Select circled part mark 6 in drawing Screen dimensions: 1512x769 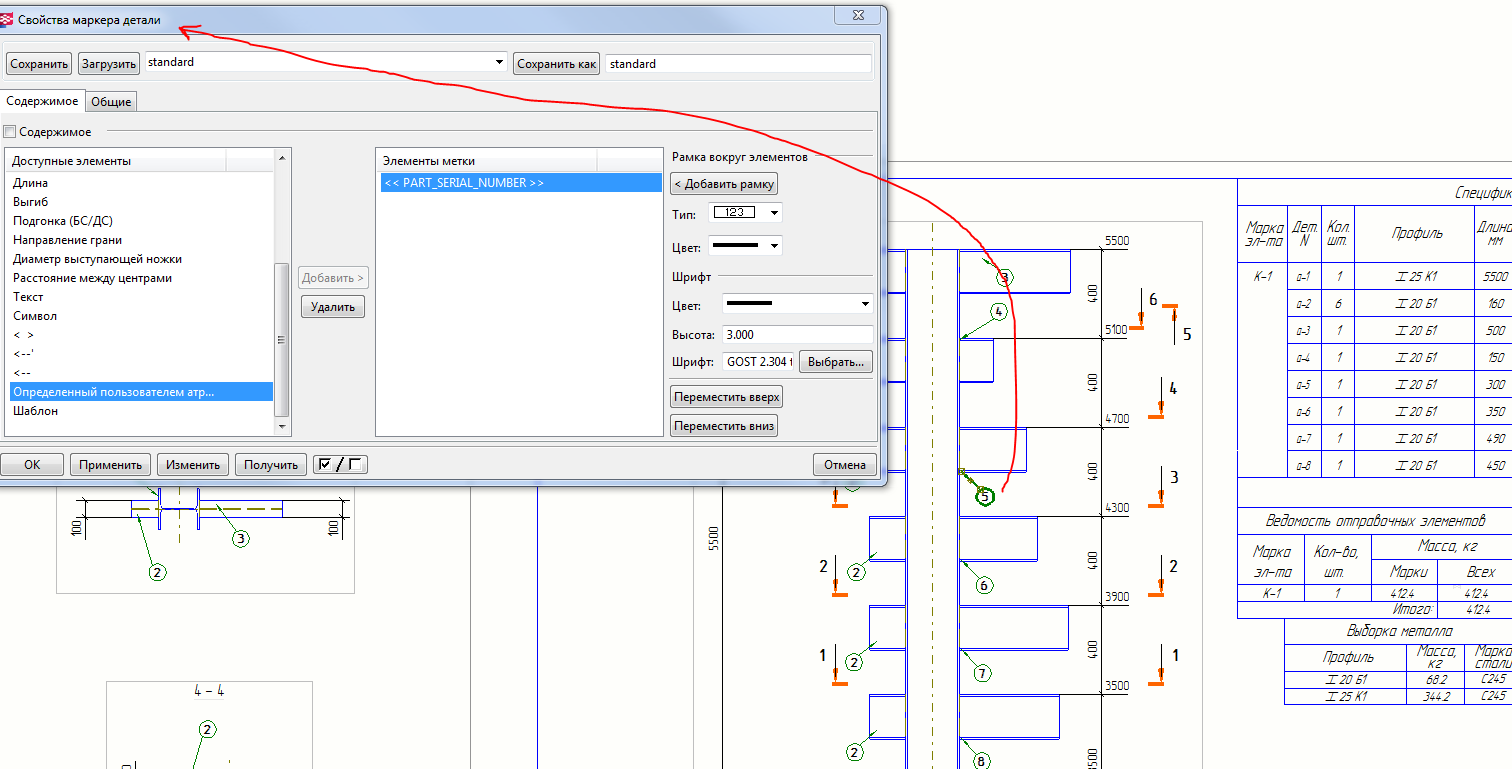pos(983,586)
